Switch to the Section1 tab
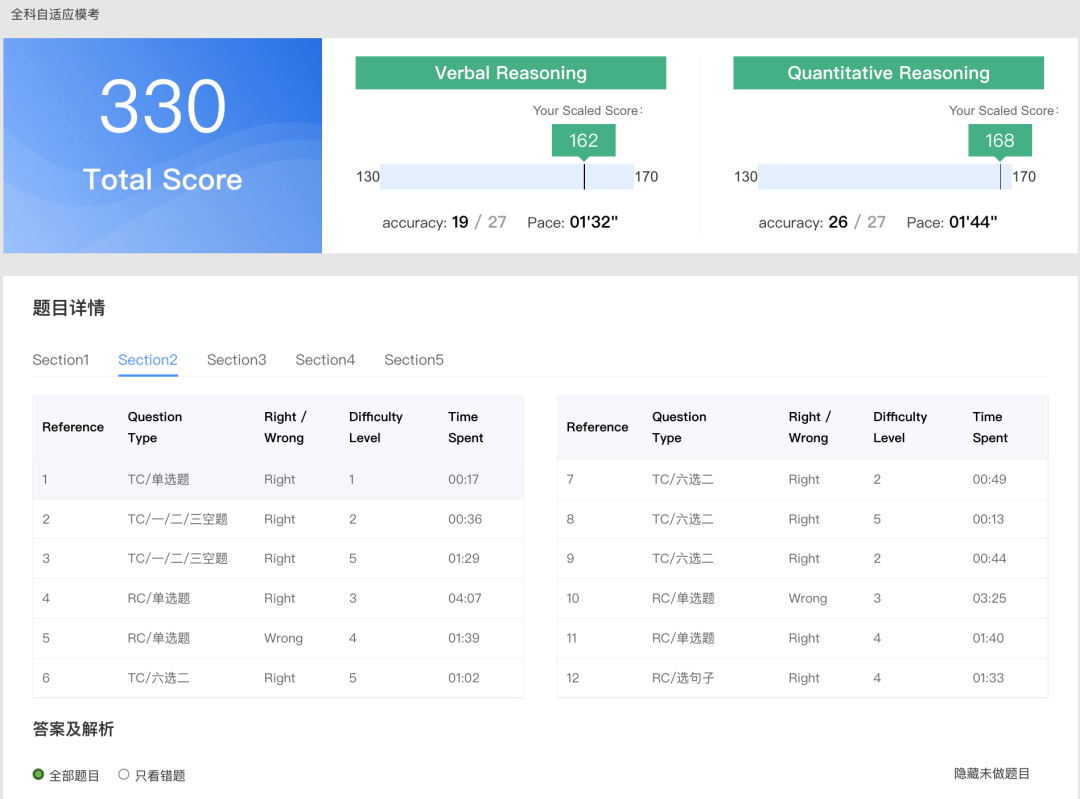 coord(61,360)
